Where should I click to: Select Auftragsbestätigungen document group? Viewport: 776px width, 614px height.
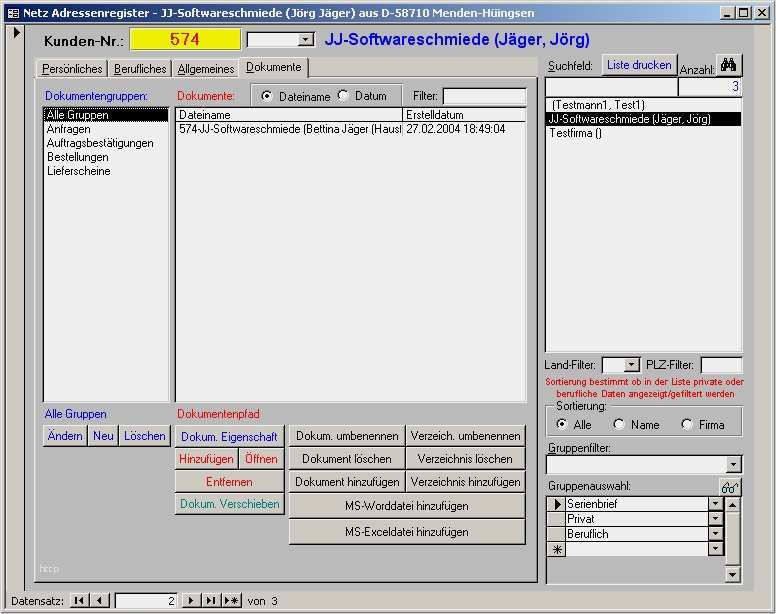click(x=106, y=143)
